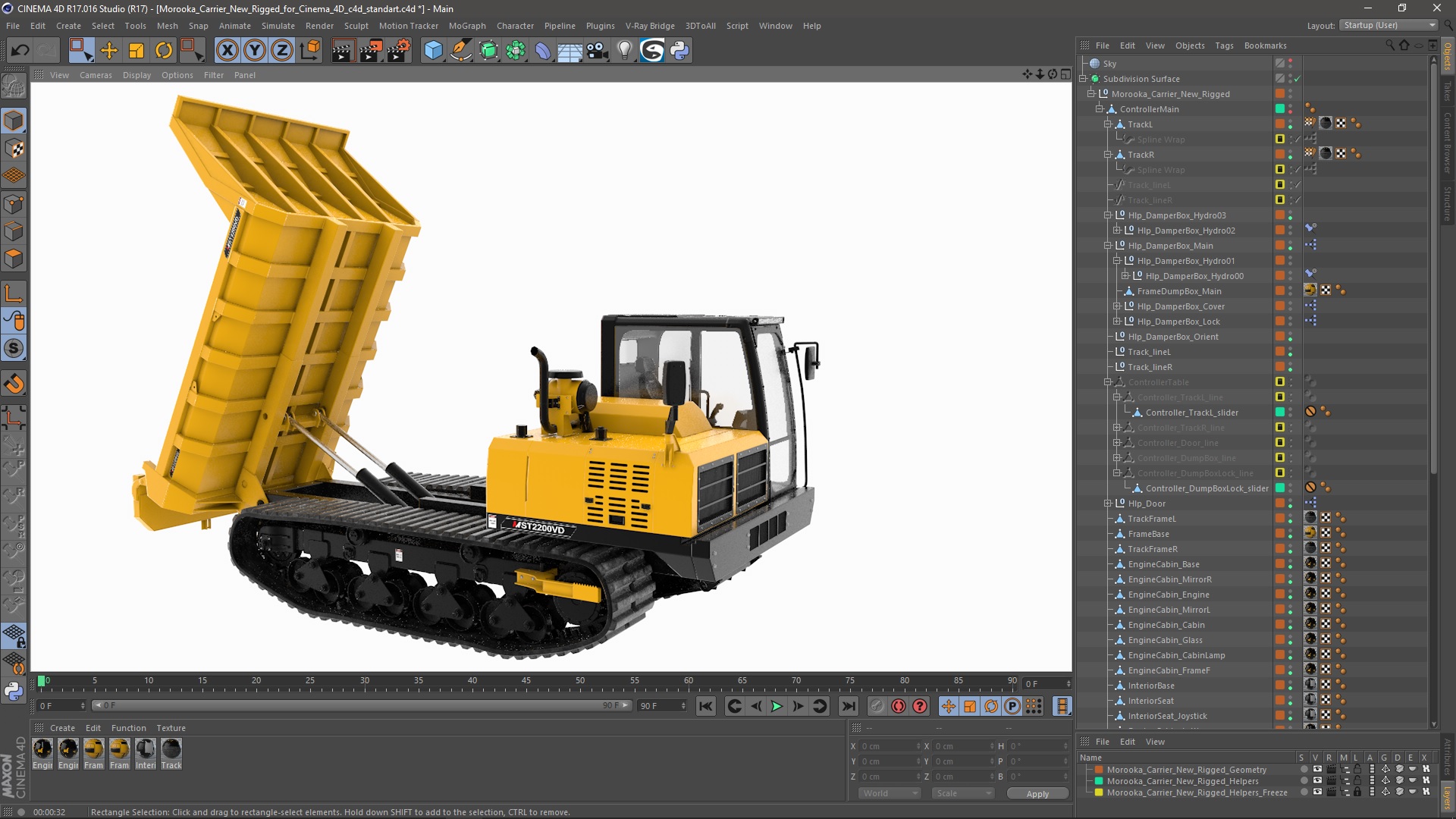Add a light object
Screen dimensions: 1456x819
tap(625, 51)
